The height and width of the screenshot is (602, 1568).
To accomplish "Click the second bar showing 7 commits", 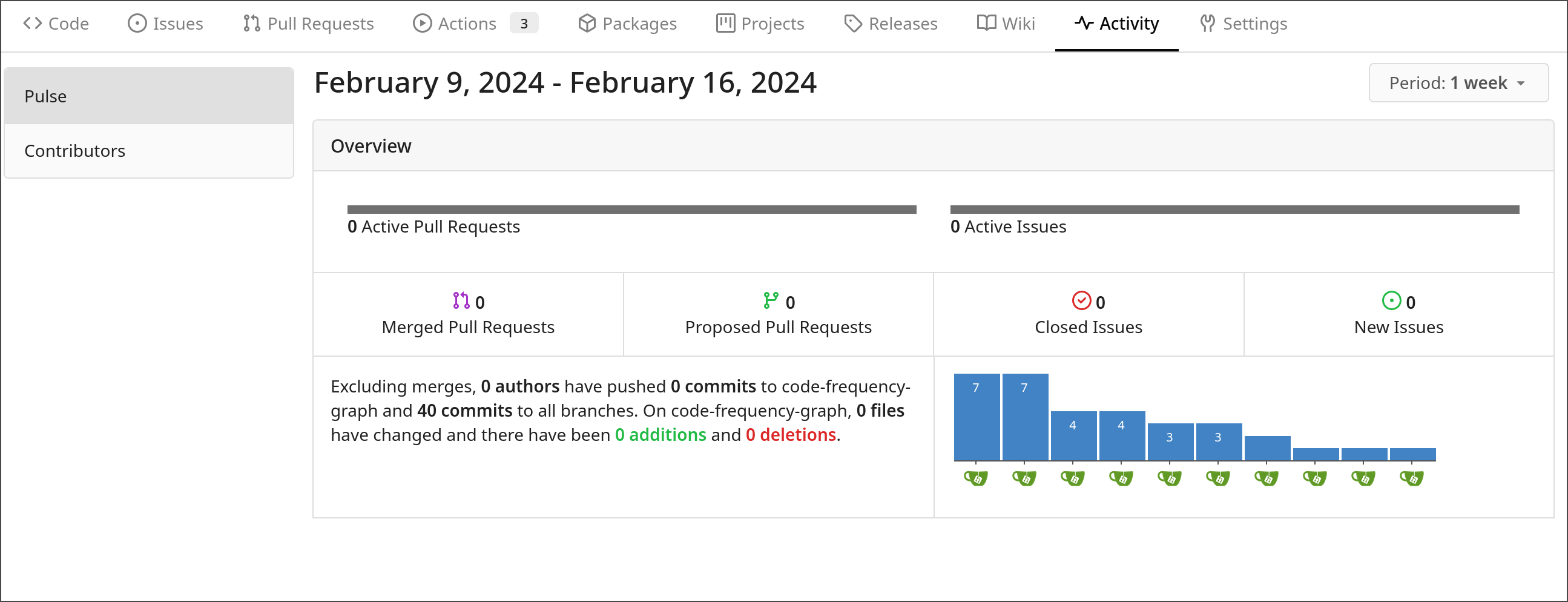I will [1025, 417].
